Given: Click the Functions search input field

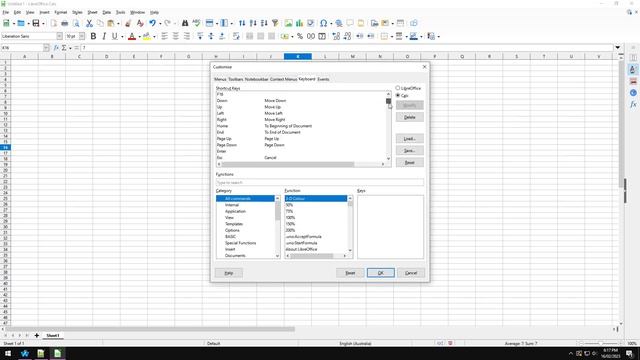Looking at the screenshot, I should (x=320, y=182).
